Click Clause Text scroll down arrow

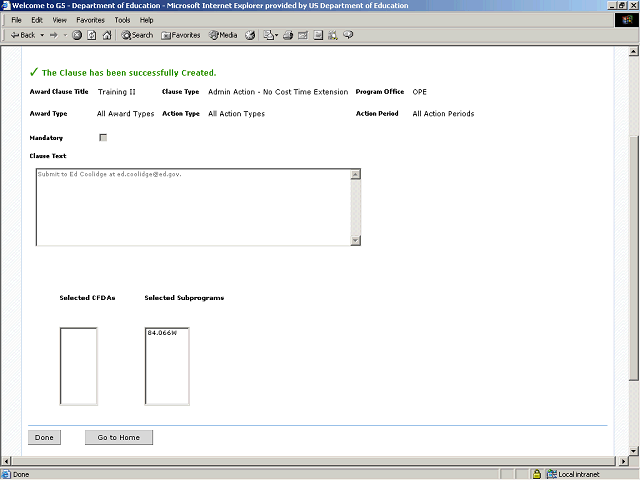click(x=356, y=240)
